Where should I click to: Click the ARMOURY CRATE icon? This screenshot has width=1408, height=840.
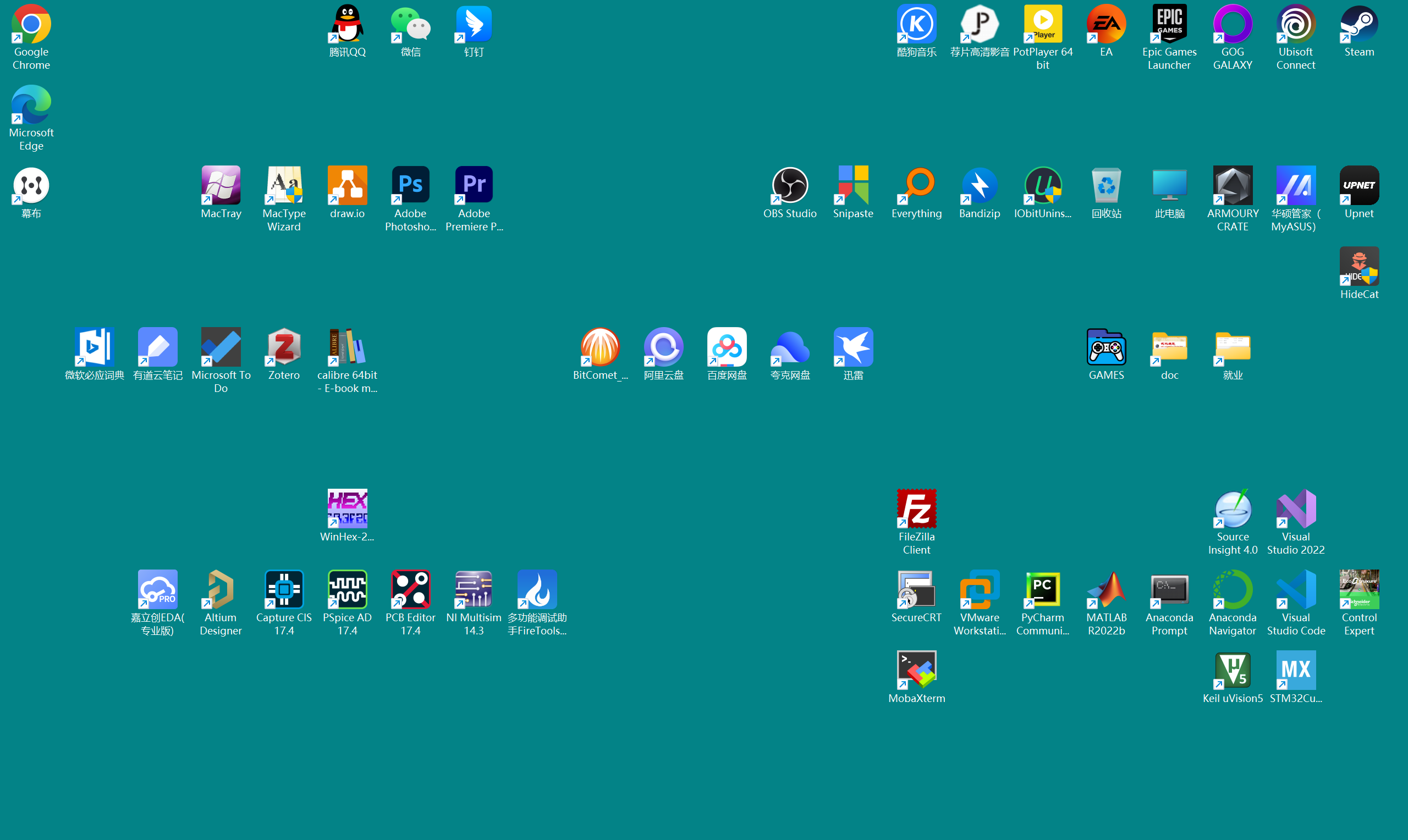pyautogui.click(x=1233, y=186)
